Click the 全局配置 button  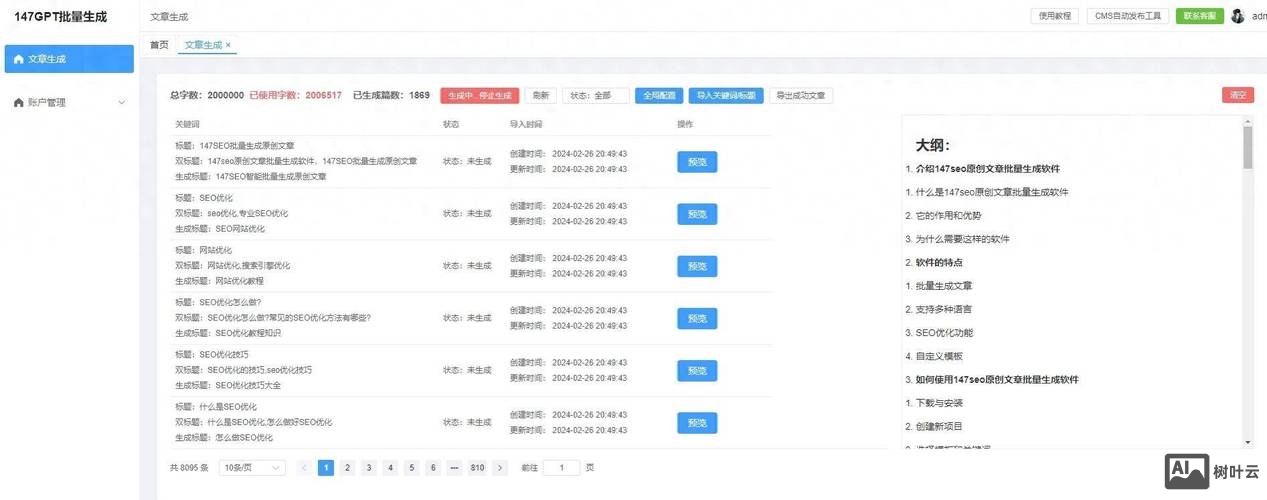coord(659,96)
